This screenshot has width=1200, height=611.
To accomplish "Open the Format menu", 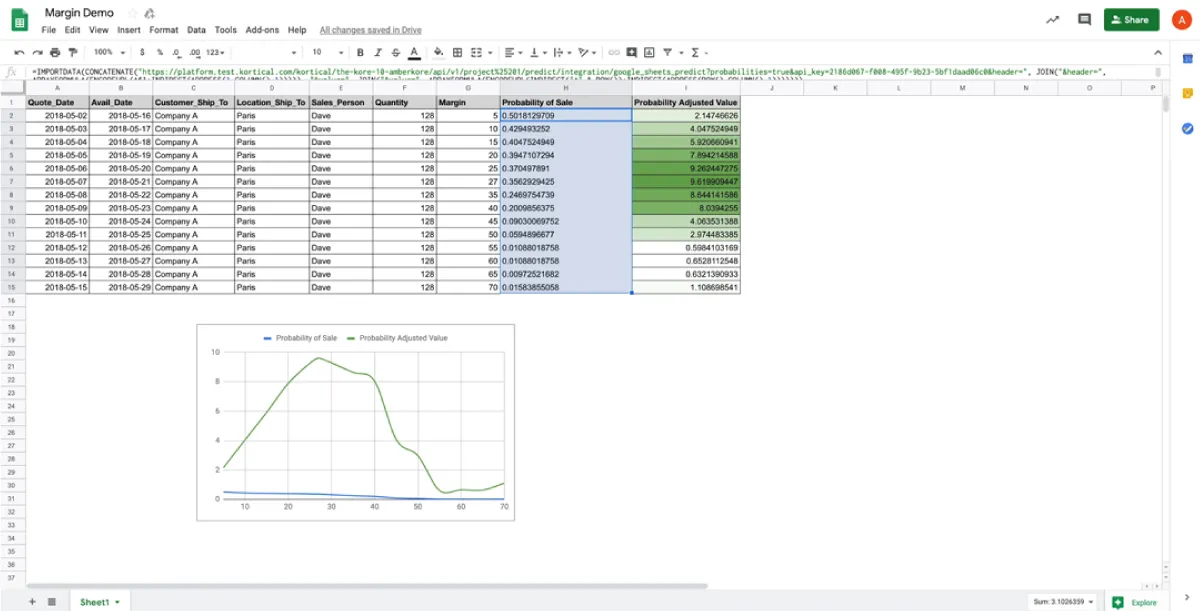I will click(164, 30).
